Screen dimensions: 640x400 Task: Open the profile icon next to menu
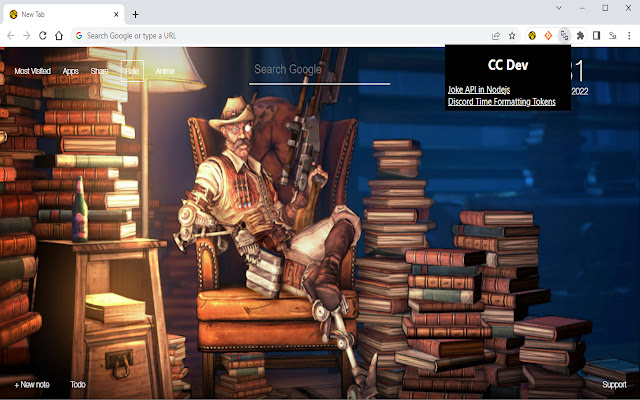(613, 36)
